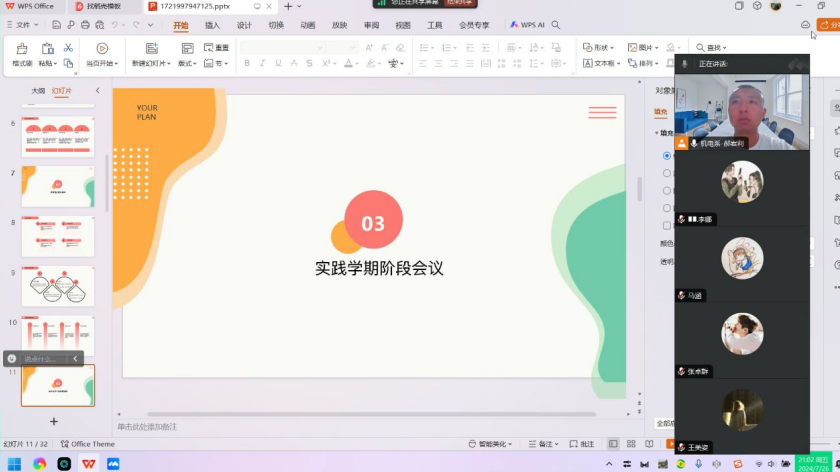
Task: Toggle Underline text formatting
Action: point(277,63)
